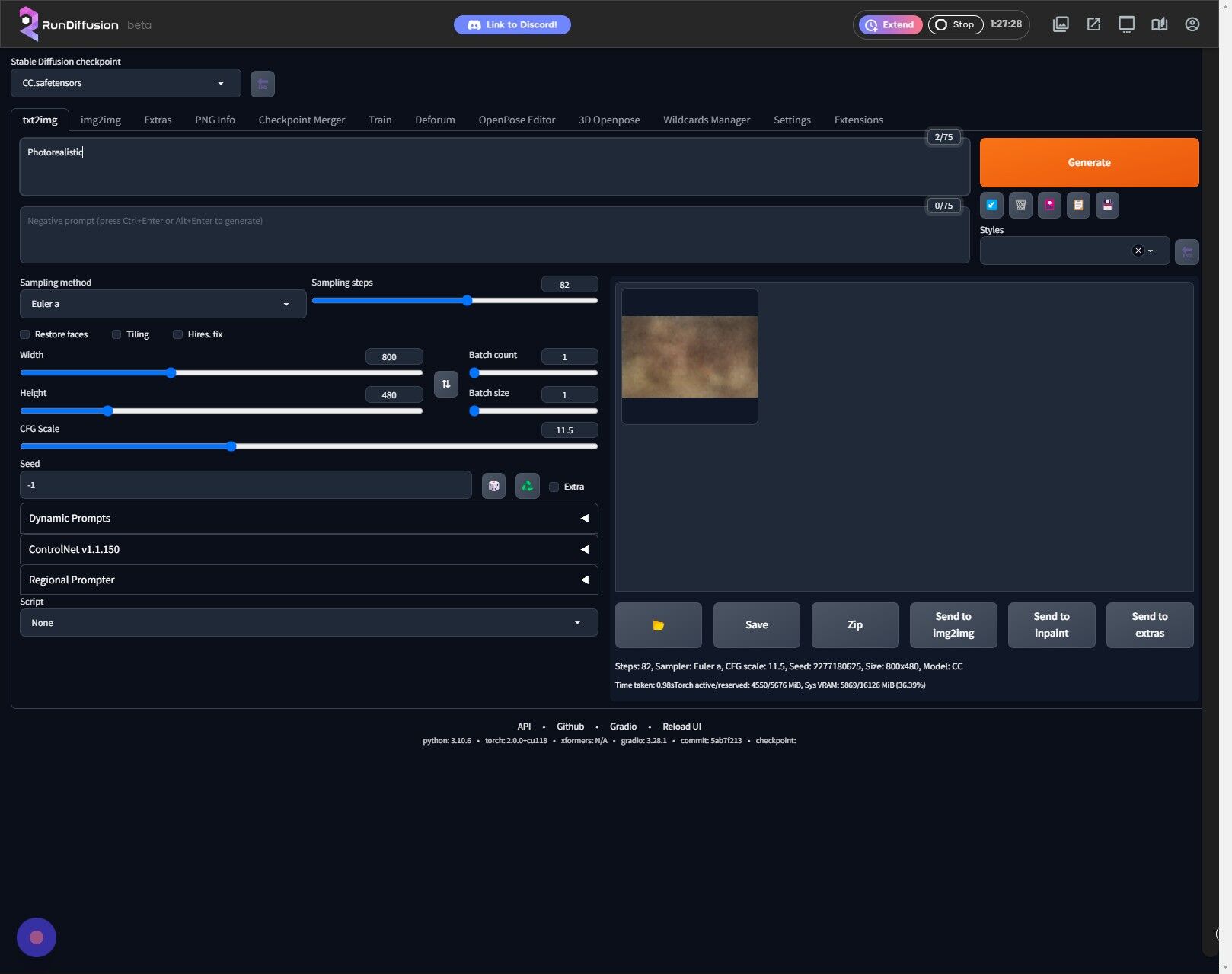This screenshot has height=974, width=1232.
Task: Open the Extras tab
Action: 158,120
